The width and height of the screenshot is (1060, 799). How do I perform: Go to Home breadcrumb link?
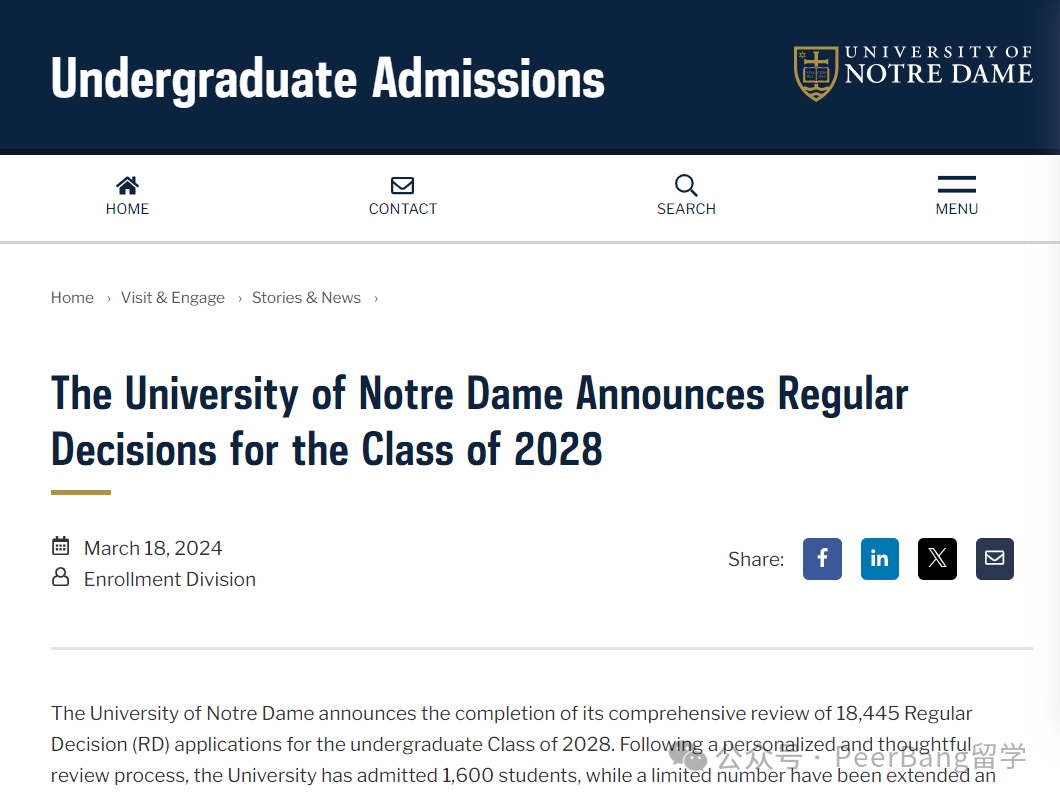(72, 297)
